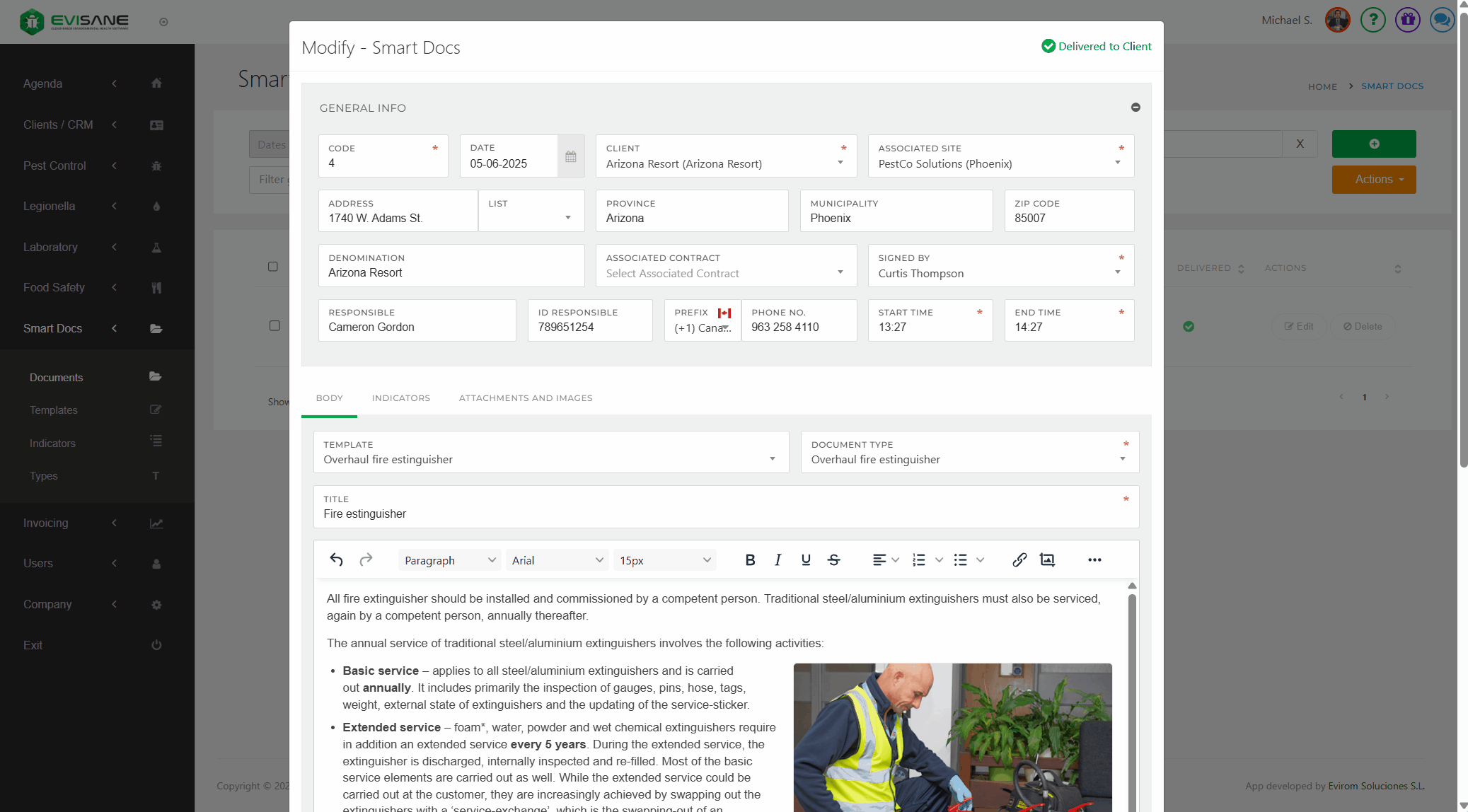
Task: Click the Delete button in the row
Action: [1363, 326]
